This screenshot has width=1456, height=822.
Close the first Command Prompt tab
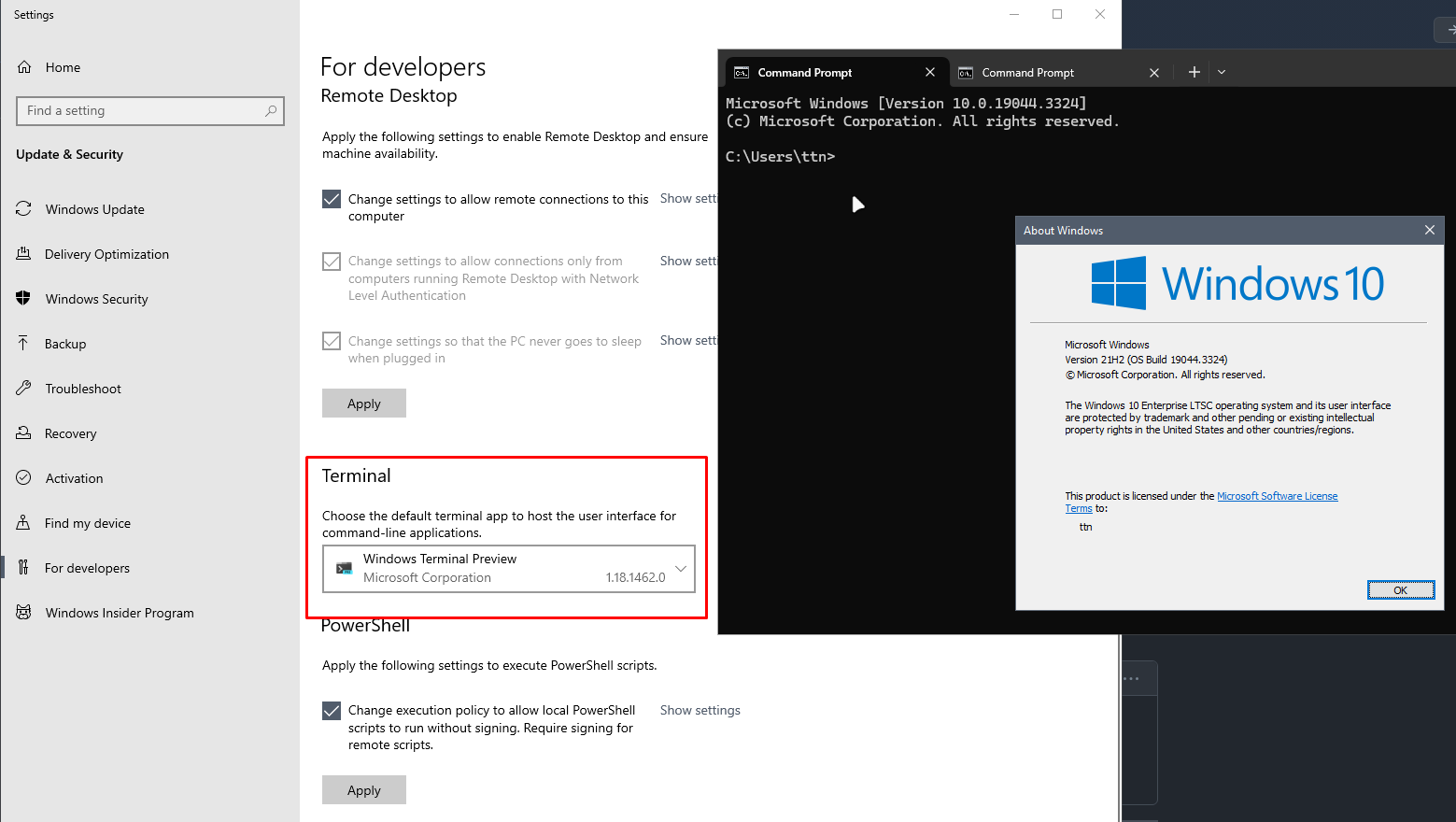pos(930,72)
